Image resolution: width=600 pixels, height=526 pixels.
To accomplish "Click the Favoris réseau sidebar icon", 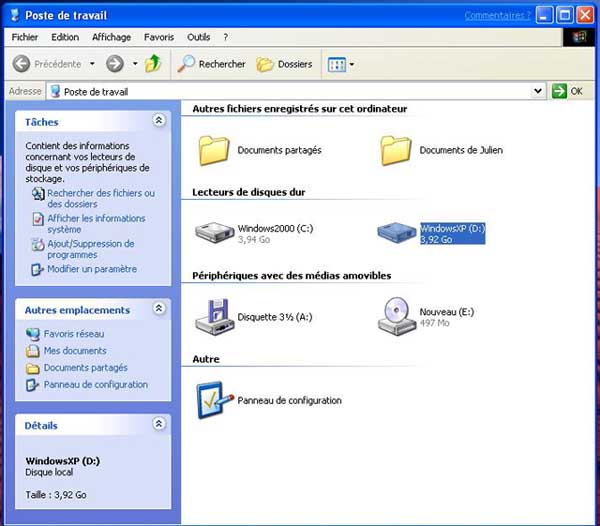I will point(33,334).
